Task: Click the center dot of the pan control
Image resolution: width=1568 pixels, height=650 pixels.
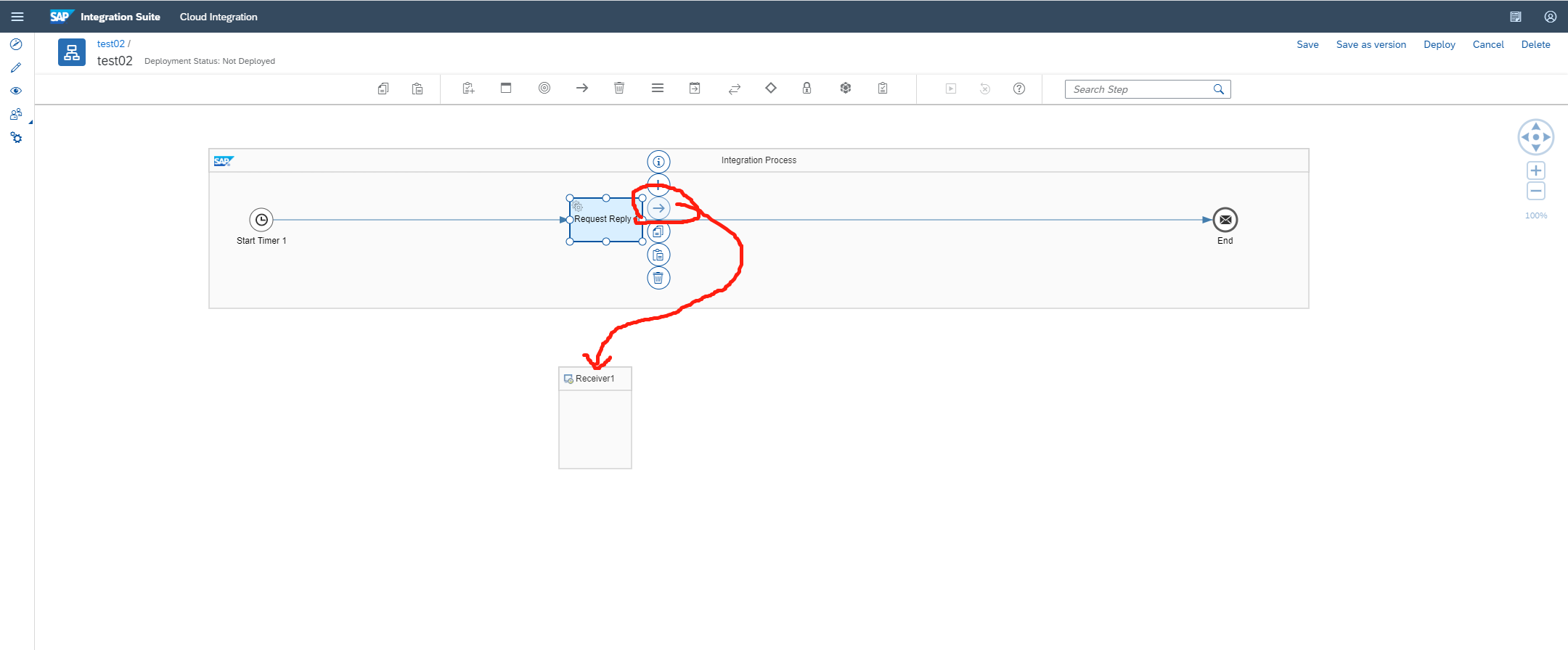Action: coord(1536,137)
